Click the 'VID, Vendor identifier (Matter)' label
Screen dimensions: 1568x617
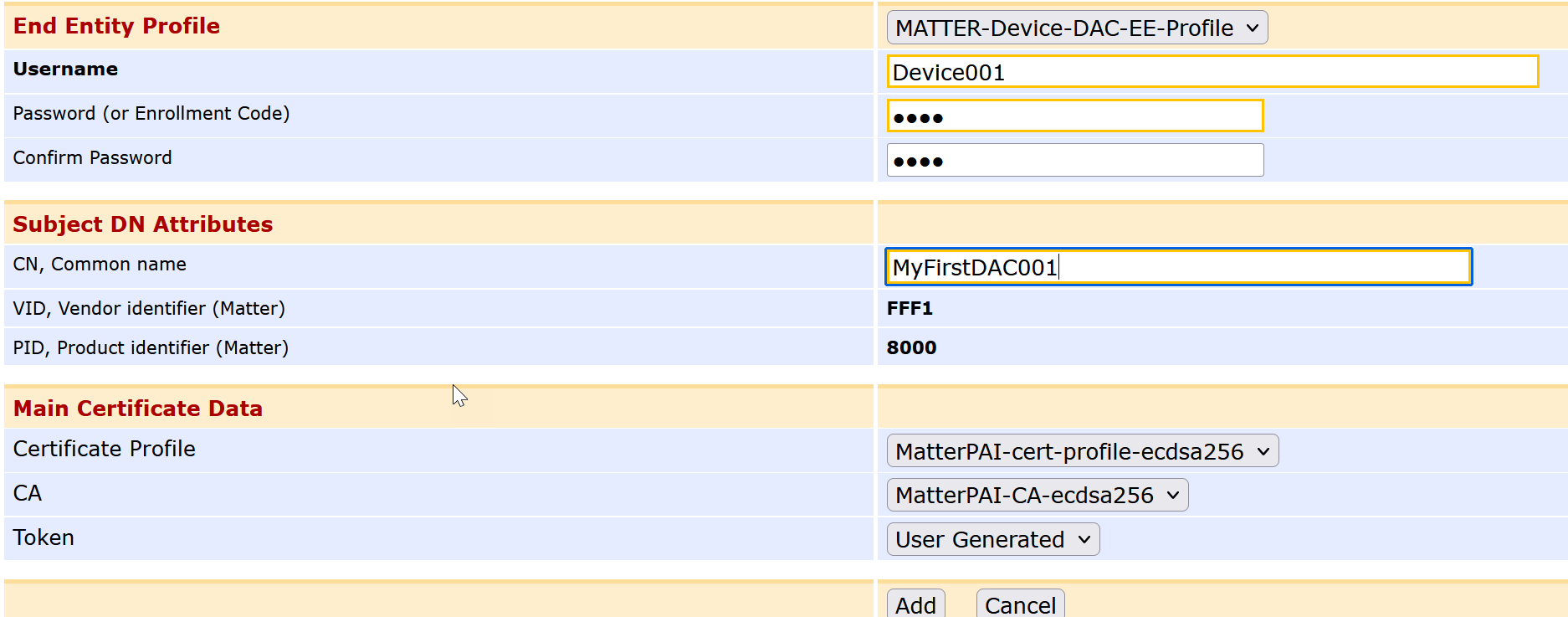[149, 309]
